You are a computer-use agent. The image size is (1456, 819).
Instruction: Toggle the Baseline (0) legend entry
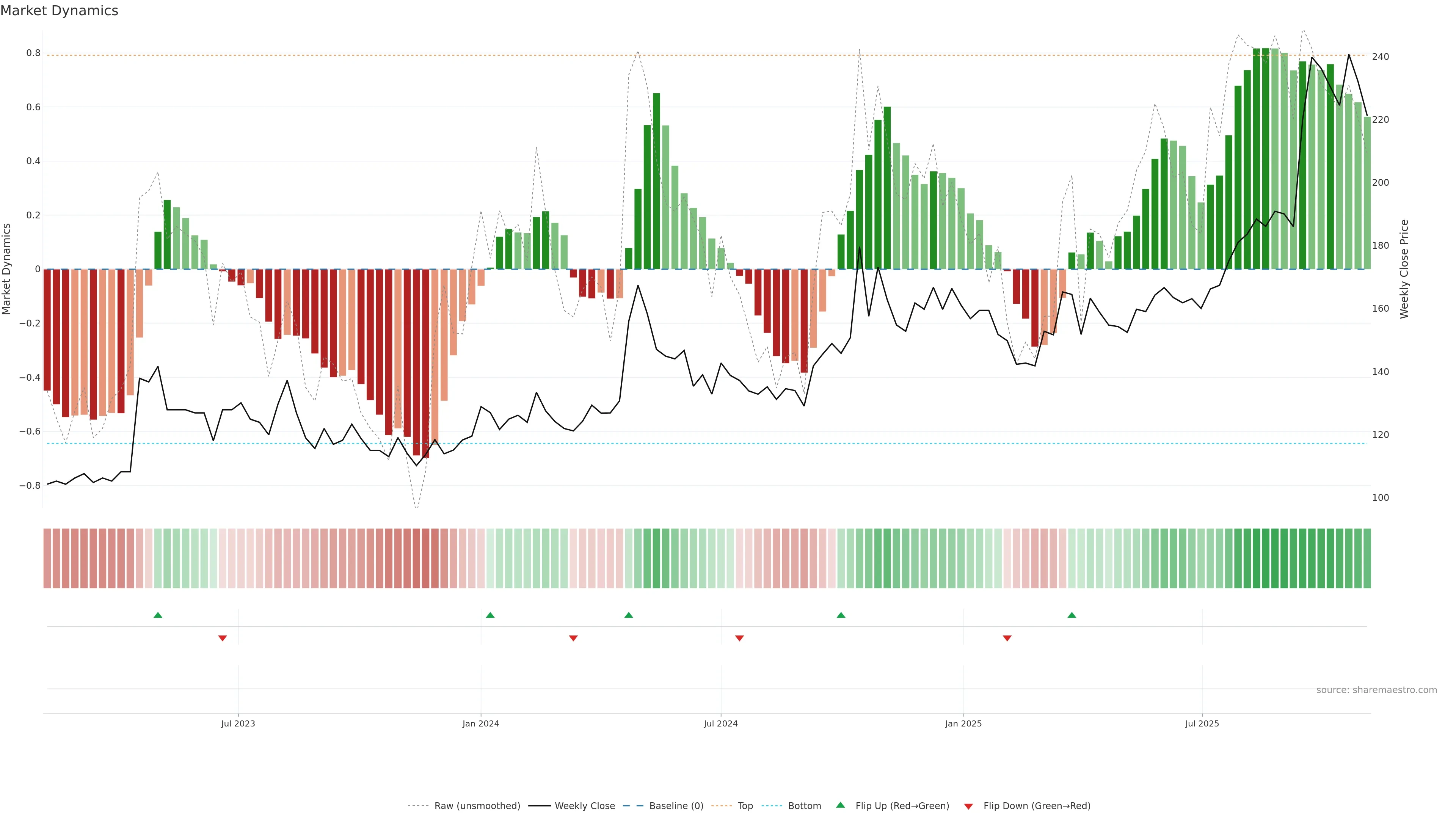pyautogui.click(x=676, y=806)
